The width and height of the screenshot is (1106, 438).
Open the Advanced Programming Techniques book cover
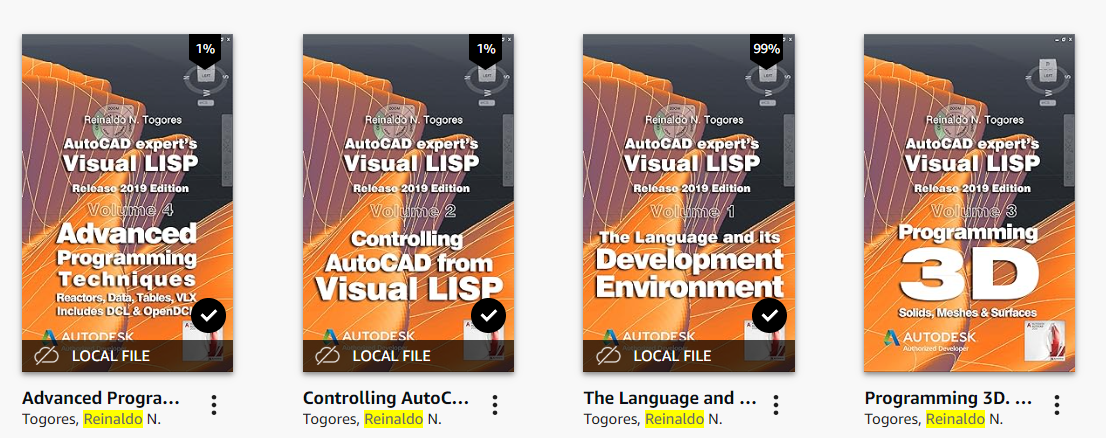click(127, 202)
